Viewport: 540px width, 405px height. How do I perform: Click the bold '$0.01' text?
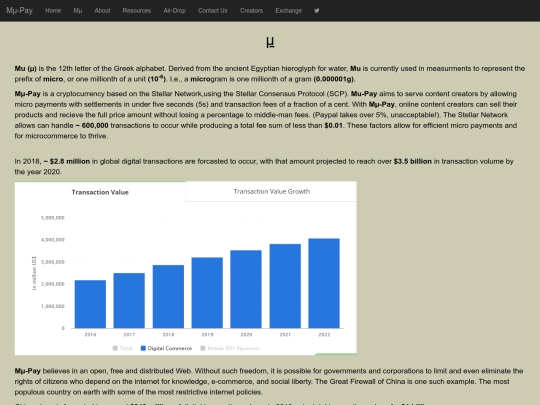pyautogui.click(x=333, y=125)
